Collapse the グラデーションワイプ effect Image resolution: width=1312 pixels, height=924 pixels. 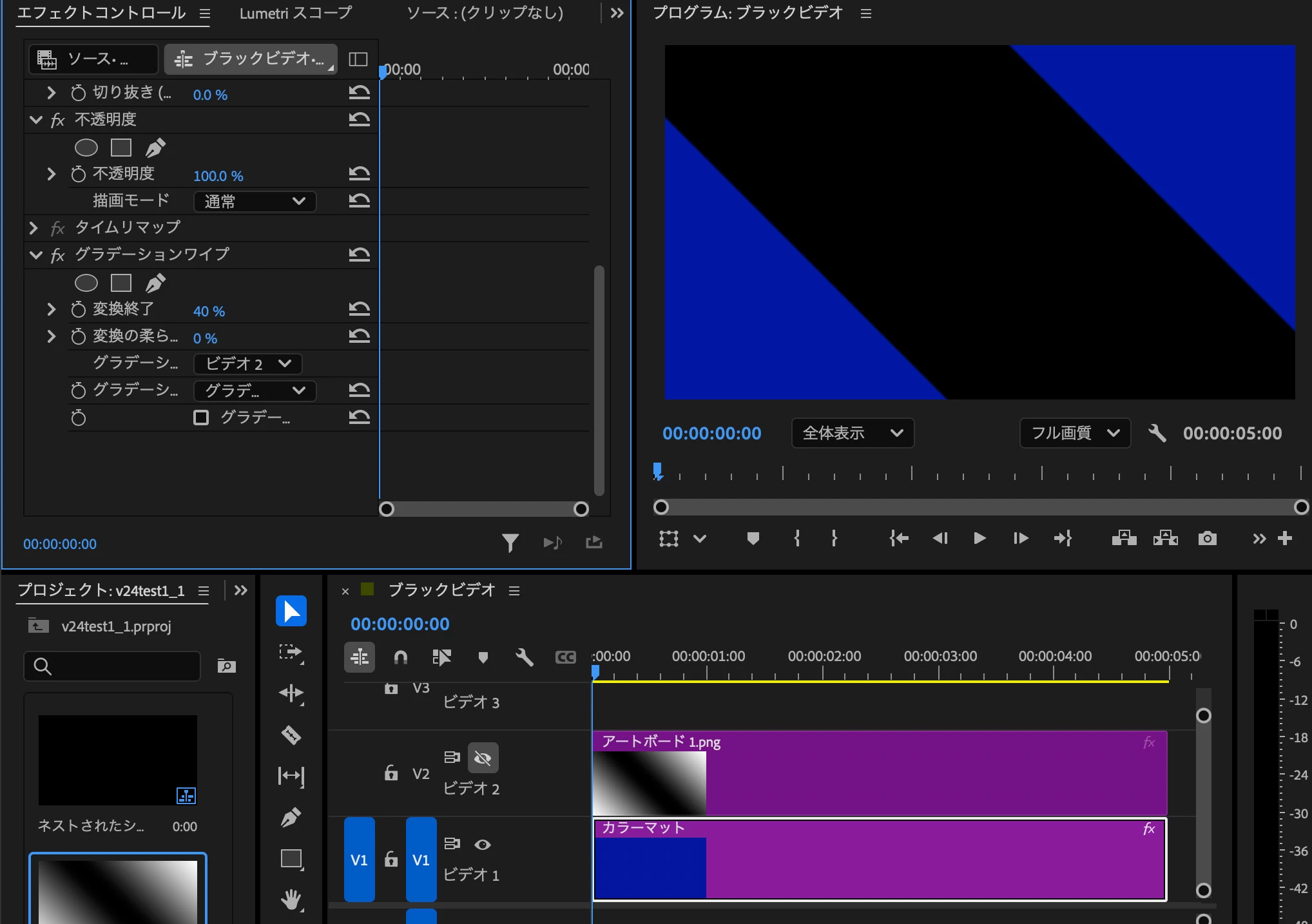(x=35, y=255)
